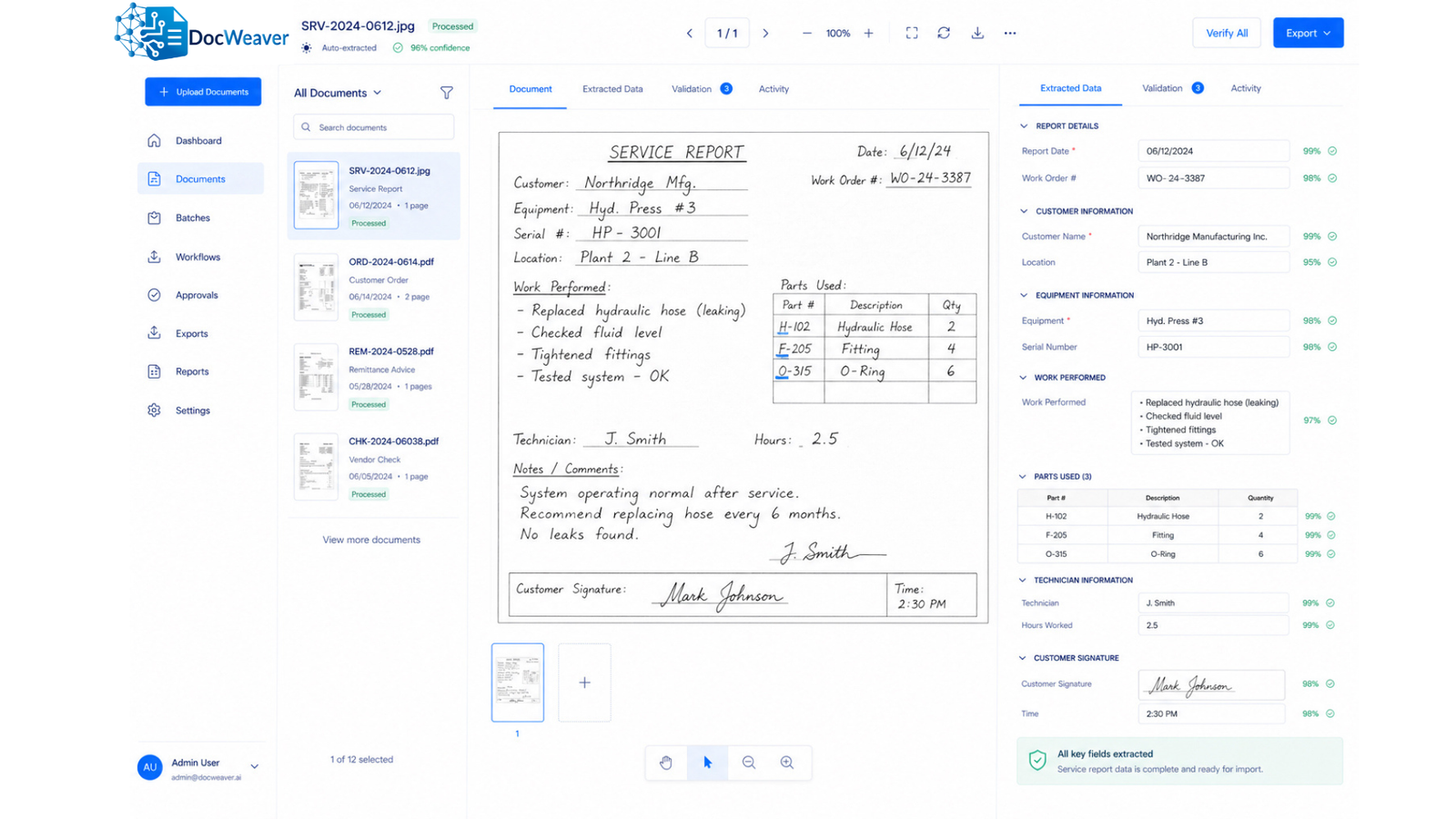This screenshot has width=1456, height=819.
Task: Zoom out using bottom magnifier icon
Action: [748, 763]
